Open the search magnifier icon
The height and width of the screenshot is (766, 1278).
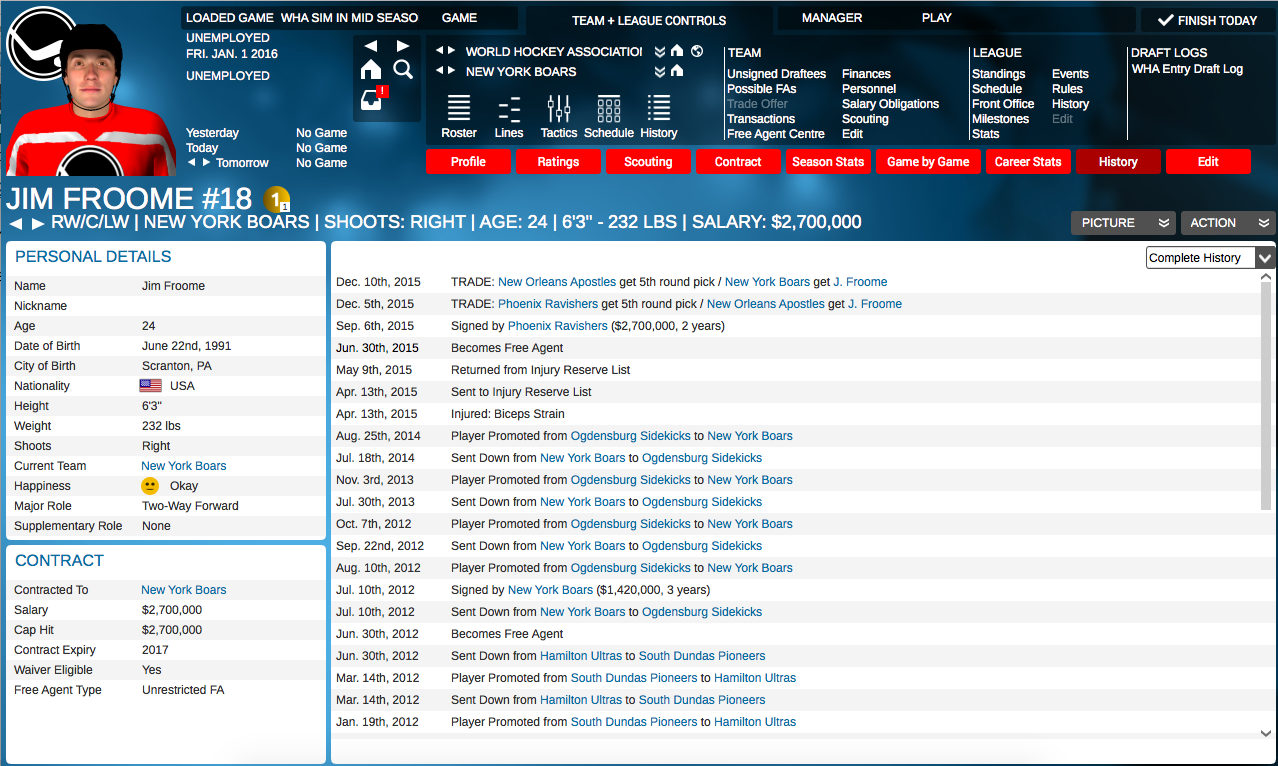tap(403, 69)
